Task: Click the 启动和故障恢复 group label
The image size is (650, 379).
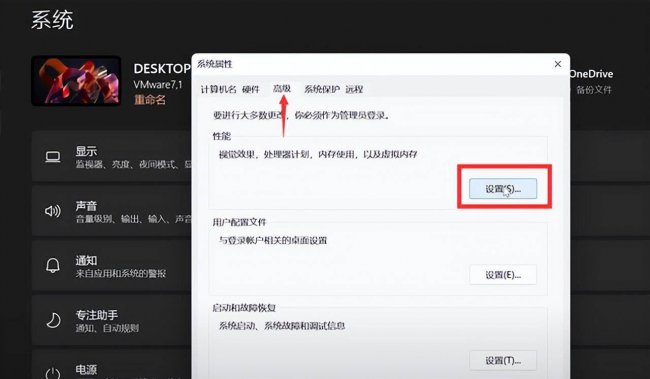Action: (244, 308)
